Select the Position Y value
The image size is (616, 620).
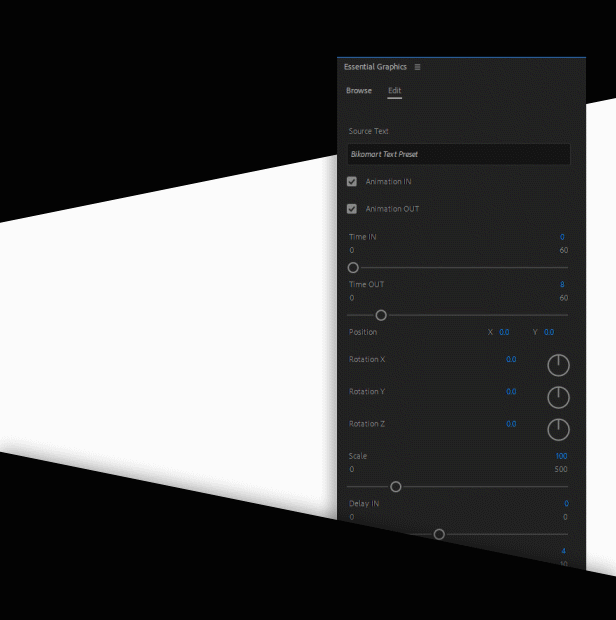pyautogui.click(x=549, y=332)
